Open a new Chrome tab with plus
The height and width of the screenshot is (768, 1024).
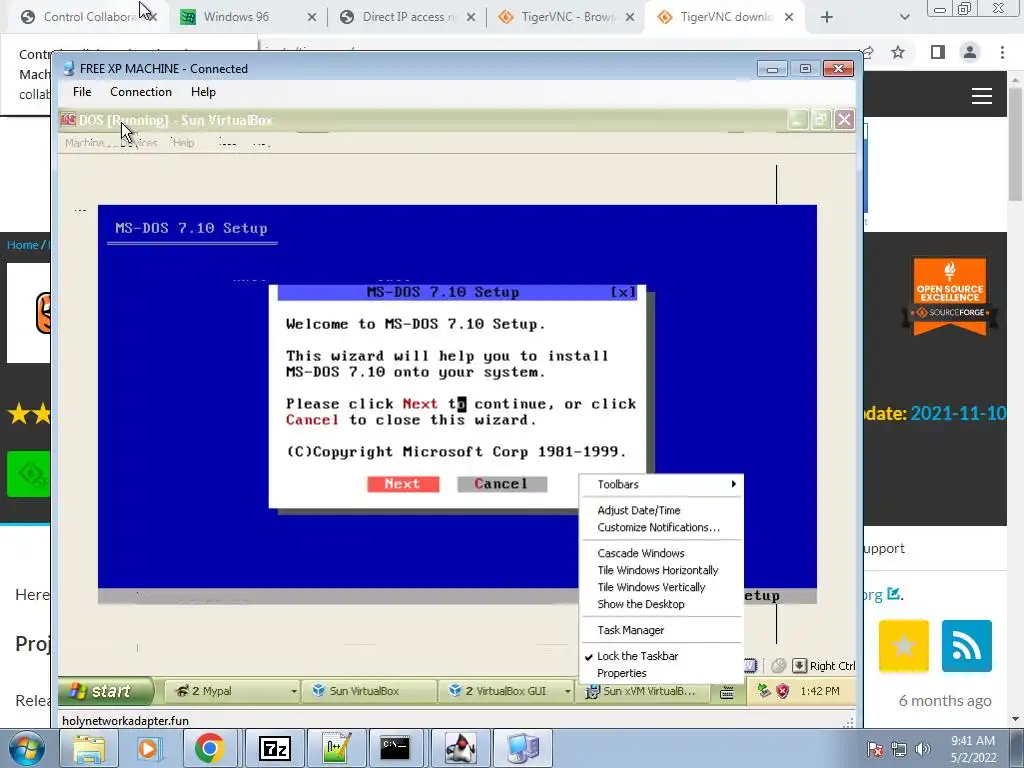tap(827, 18)
